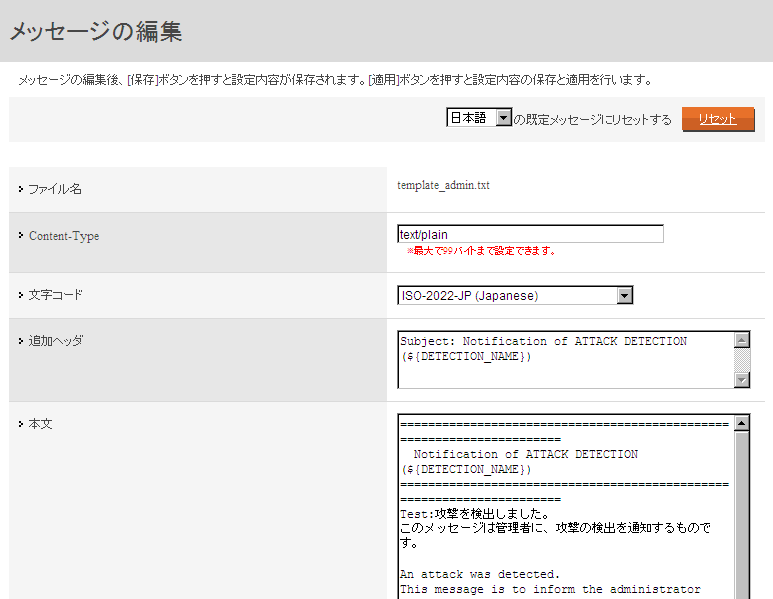
Task: Click the 本文 row label
Action: (x=40, y=423)
